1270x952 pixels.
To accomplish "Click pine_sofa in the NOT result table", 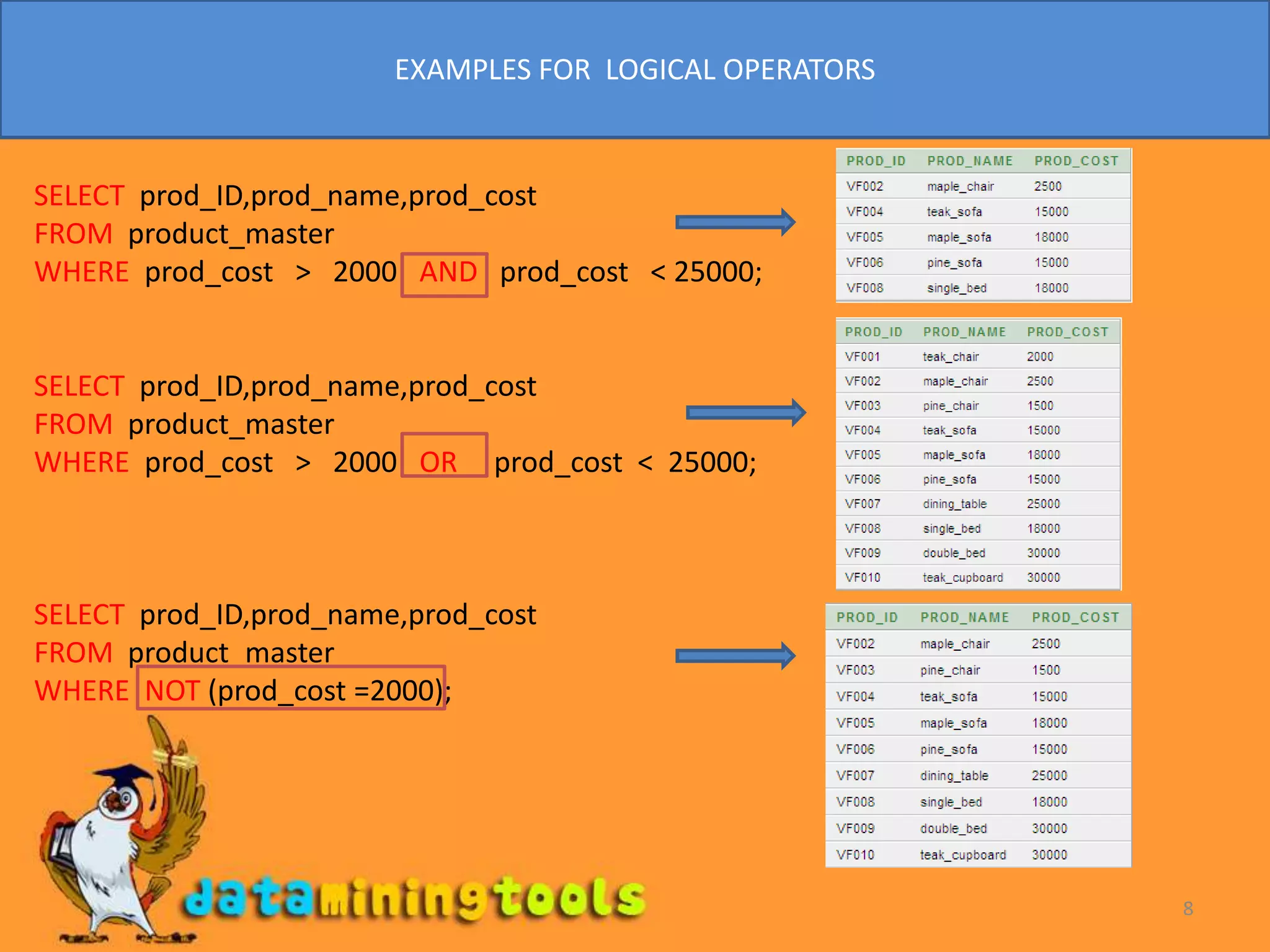I will click(x=949, y=749).
